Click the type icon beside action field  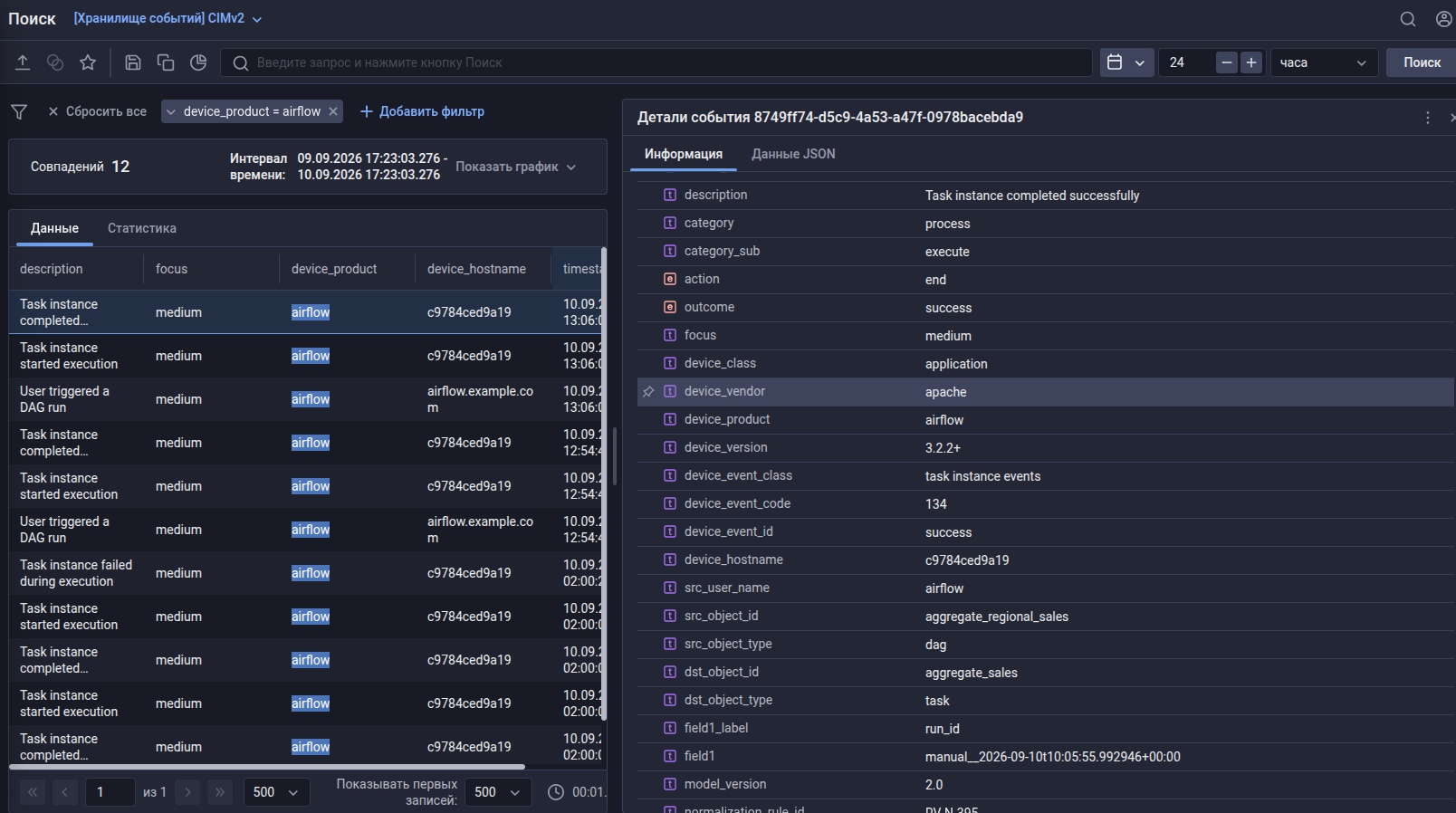[670, 279]
